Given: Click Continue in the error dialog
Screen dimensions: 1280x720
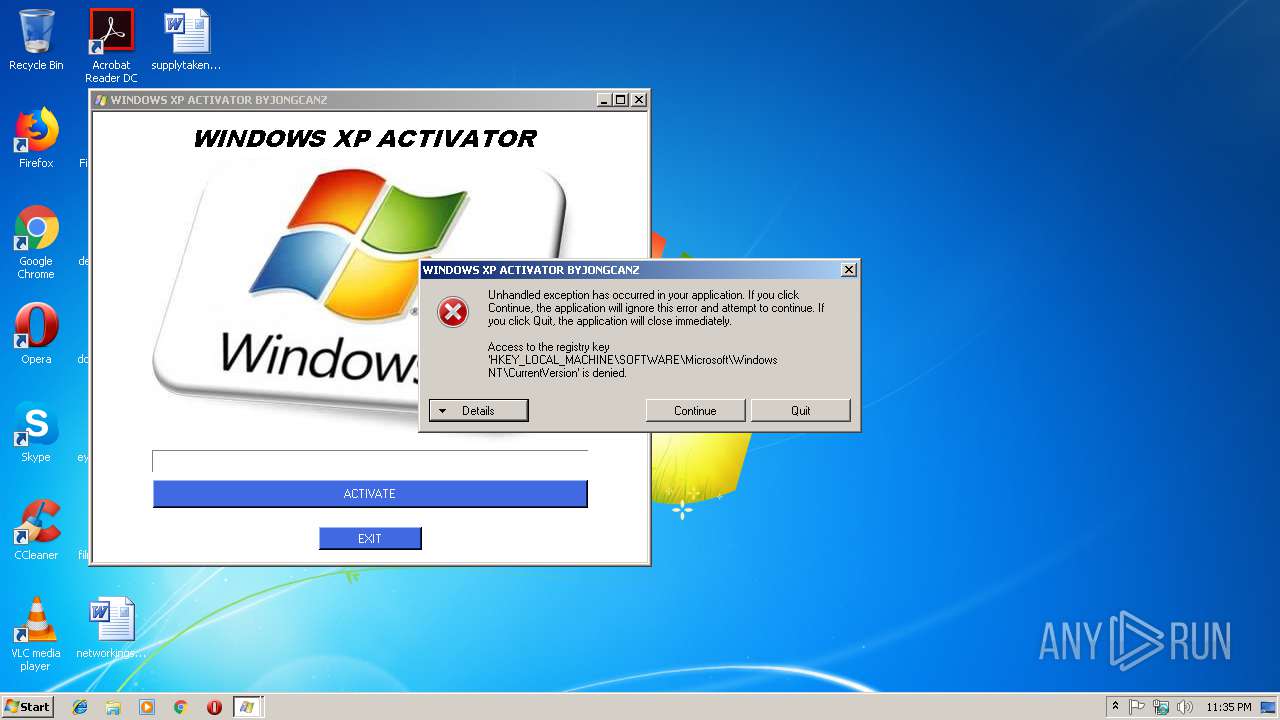Looking at the screenshot, I should coord(695,410).
